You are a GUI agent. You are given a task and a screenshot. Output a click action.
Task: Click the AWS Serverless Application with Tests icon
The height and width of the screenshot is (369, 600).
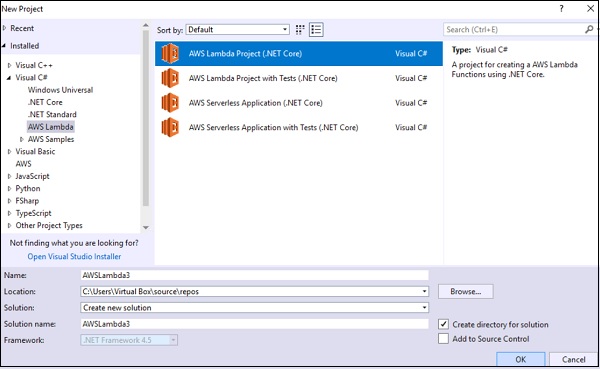coord(170,127)
